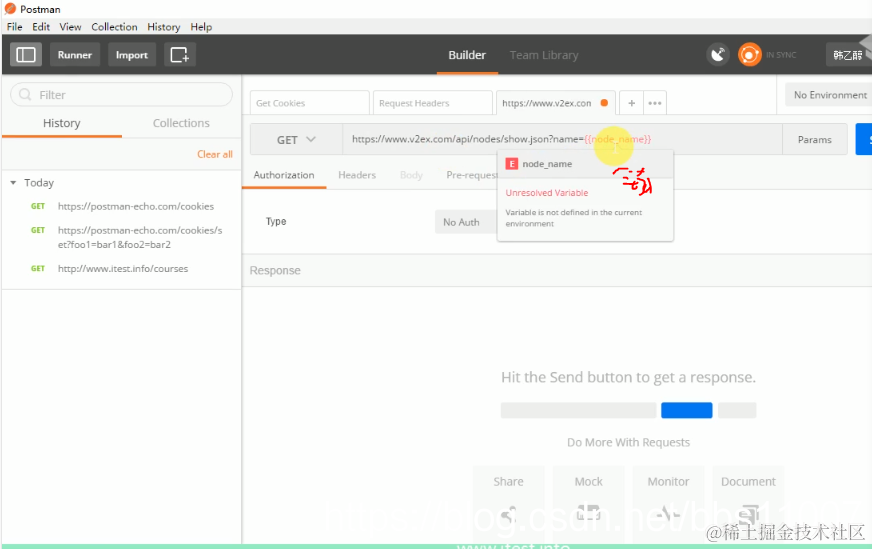The height and width of the screenshot is (549, 872).
Task: Open new window icon button
Action: click(x=180, y=55)
